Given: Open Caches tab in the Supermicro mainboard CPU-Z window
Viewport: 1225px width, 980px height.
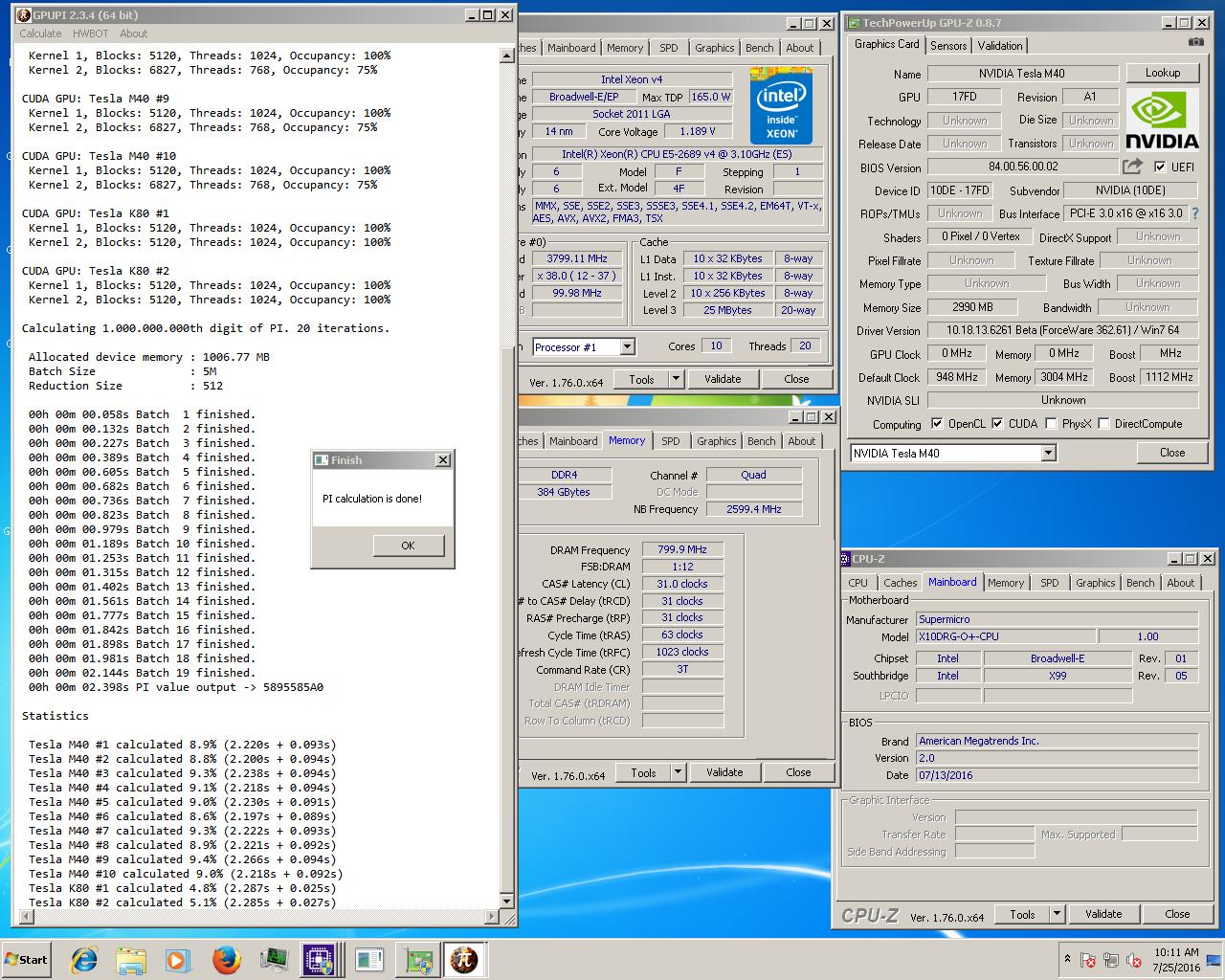Looking at the screenshot, I should click(x=901, y=582).
